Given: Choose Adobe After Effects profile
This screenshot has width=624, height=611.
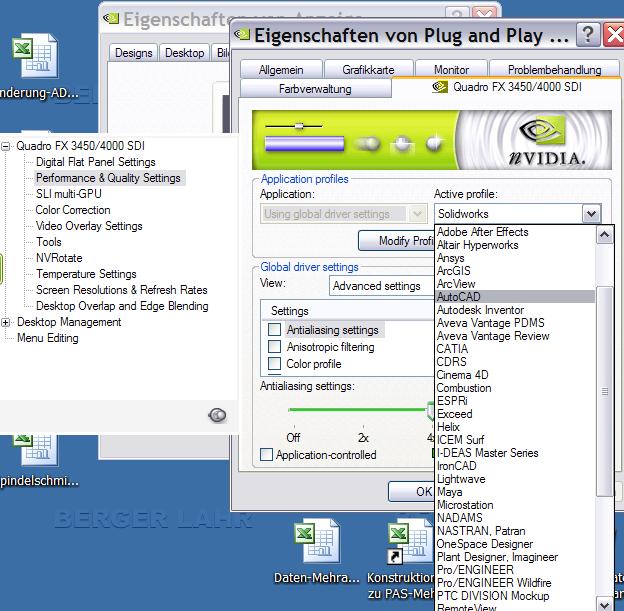Looking at the screenshot, I should point(515,232).
